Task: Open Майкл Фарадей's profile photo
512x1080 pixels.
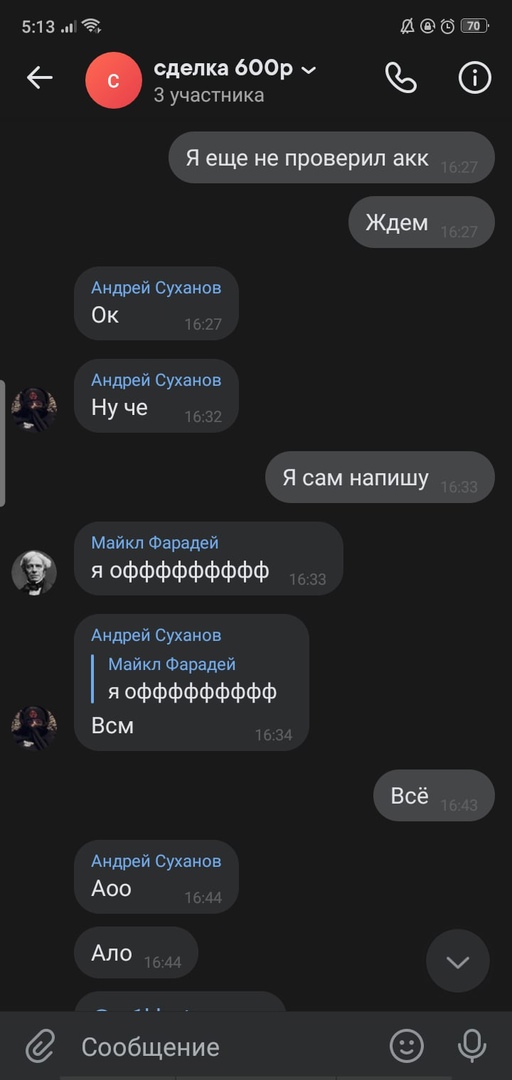Action: pyautogui.click(x=34, y=572)
